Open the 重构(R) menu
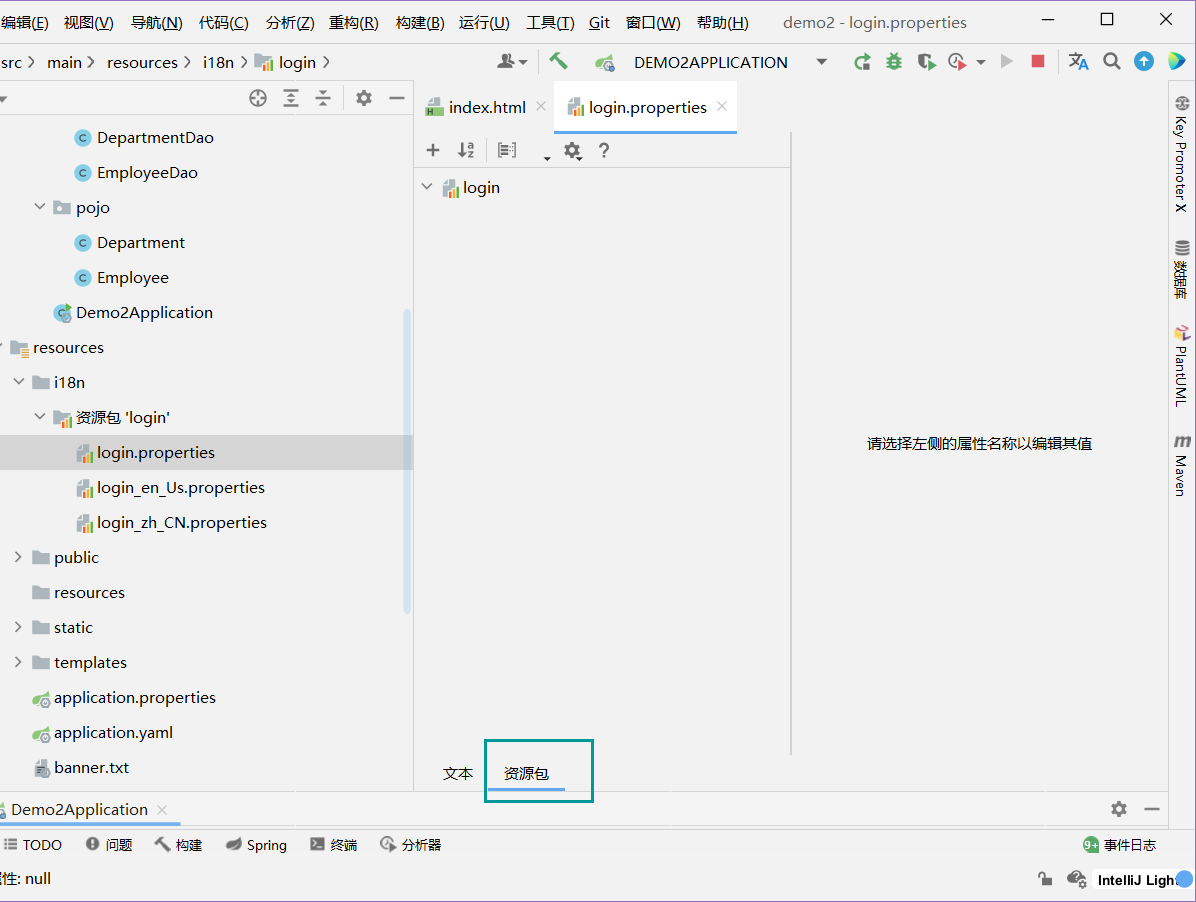Viewport: 1196px width, 902px height. (x=354, y=23)
